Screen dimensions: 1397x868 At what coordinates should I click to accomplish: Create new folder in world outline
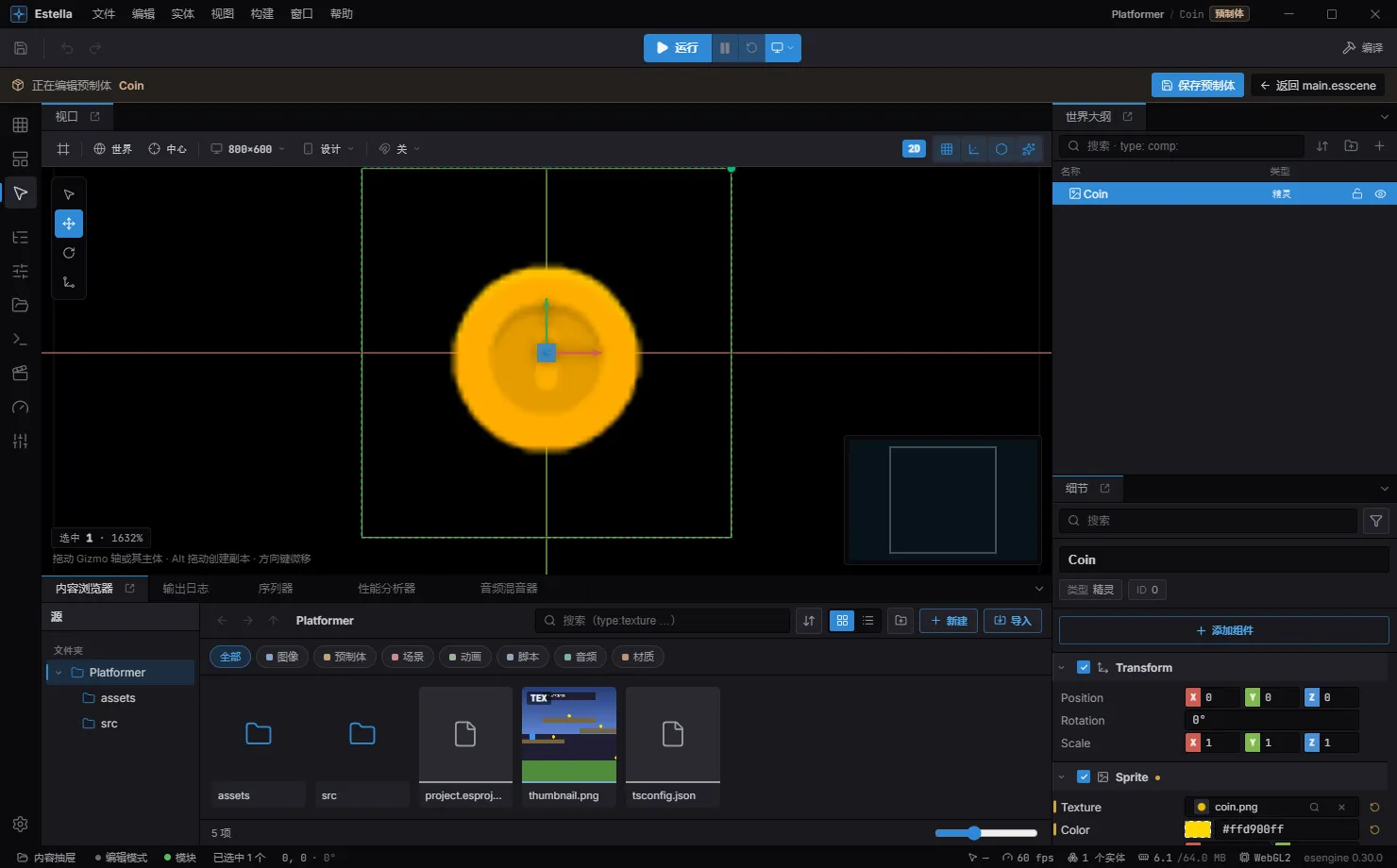click(x=1351, y=146)
